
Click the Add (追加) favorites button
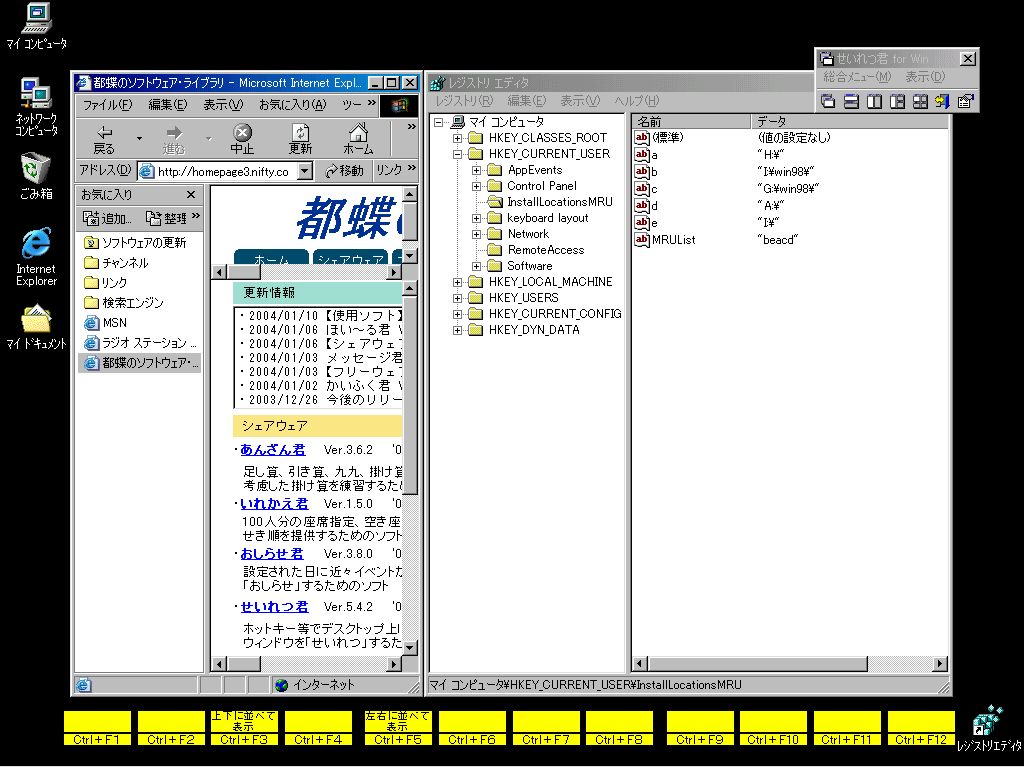pos(107,217)
